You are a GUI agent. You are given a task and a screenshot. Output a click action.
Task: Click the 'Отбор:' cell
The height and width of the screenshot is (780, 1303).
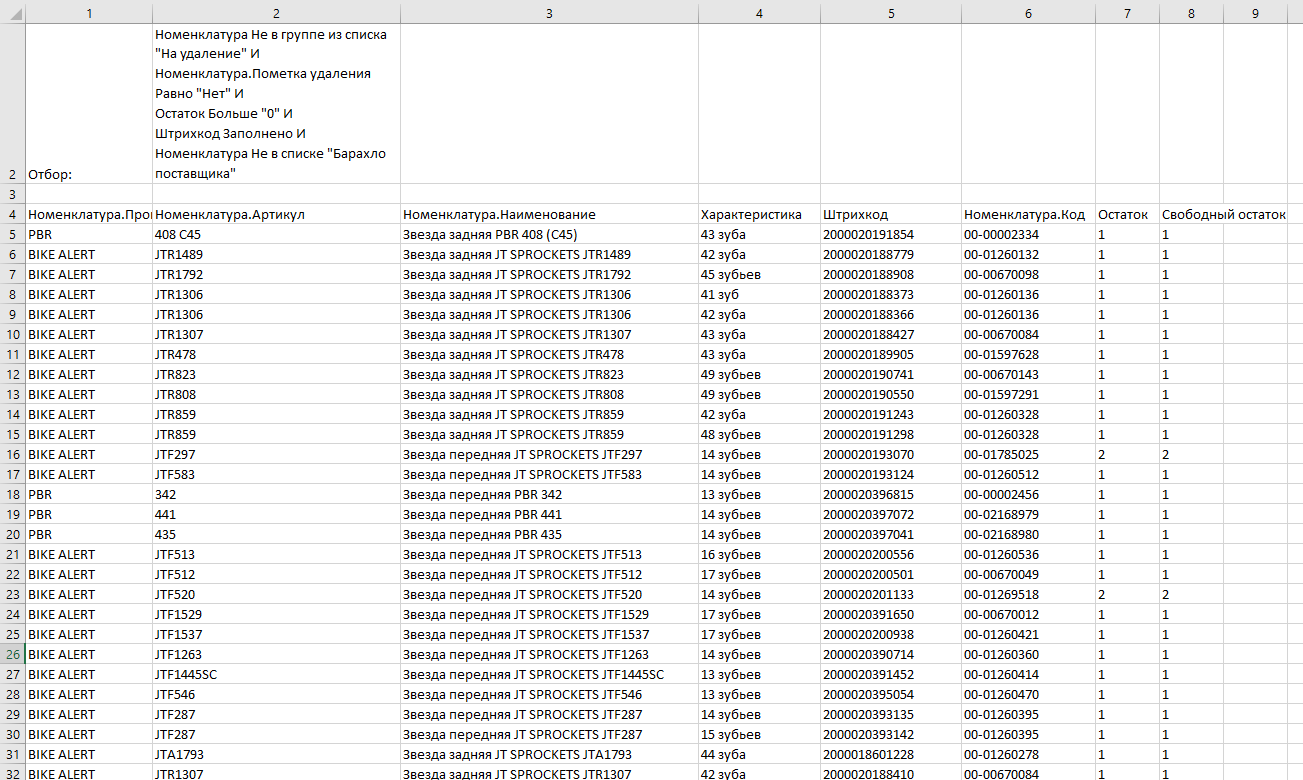[88, 174]
